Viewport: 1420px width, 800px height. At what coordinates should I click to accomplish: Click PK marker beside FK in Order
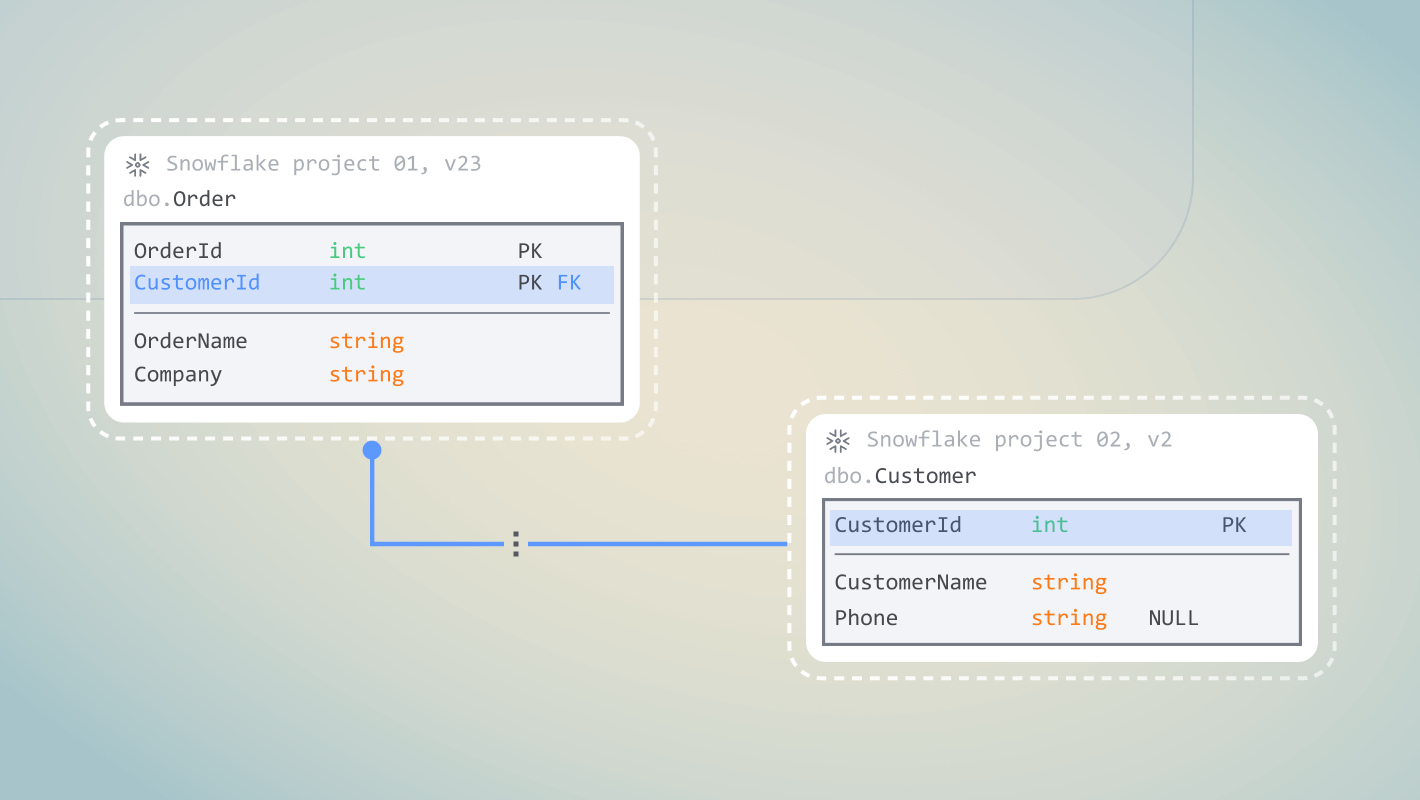[530, 283]
